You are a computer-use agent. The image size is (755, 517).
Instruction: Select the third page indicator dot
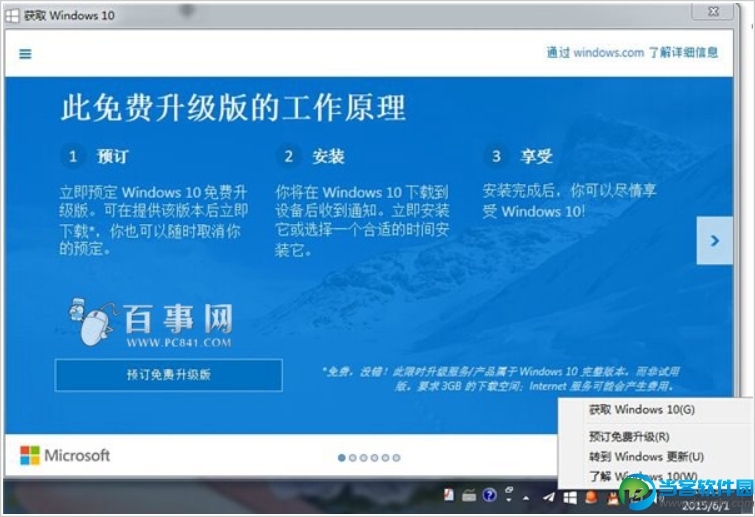click(364, 457)
